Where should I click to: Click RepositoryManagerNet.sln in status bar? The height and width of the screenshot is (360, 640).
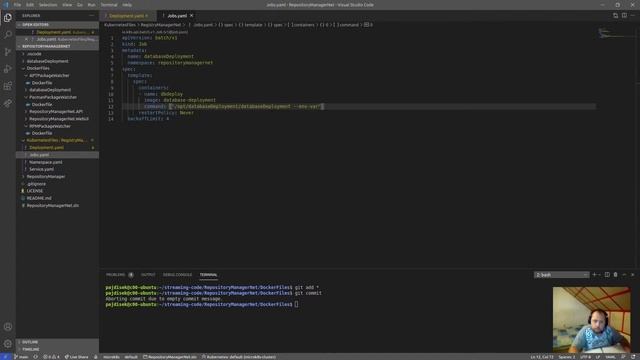tap(169, 357)
